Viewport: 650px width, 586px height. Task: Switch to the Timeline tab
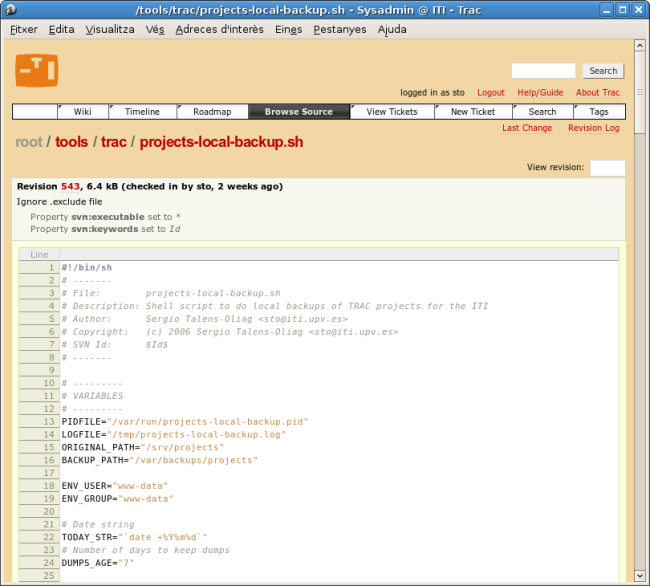(x=141, y=112)
